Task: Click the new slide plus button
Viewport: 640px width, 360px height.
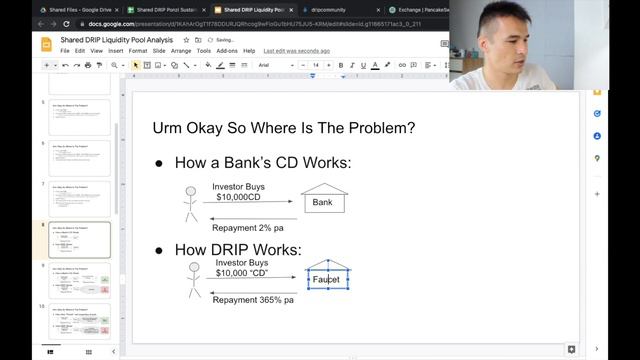Action: click(x=47, y=65)
